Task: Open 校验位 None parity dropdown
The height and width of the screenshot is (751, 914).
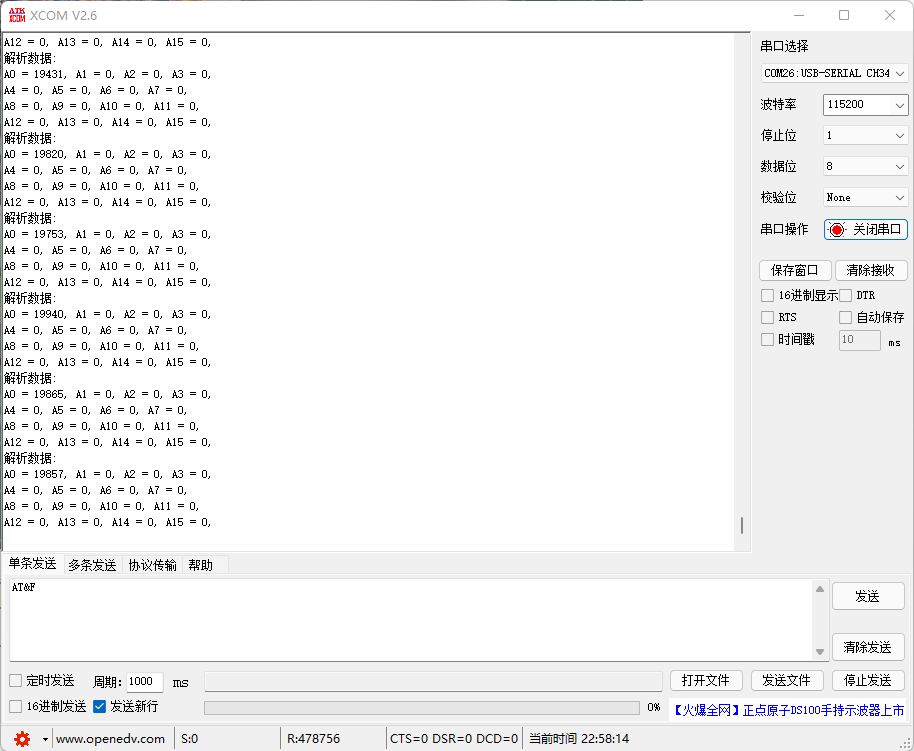Action: click(x=866, y=198)
